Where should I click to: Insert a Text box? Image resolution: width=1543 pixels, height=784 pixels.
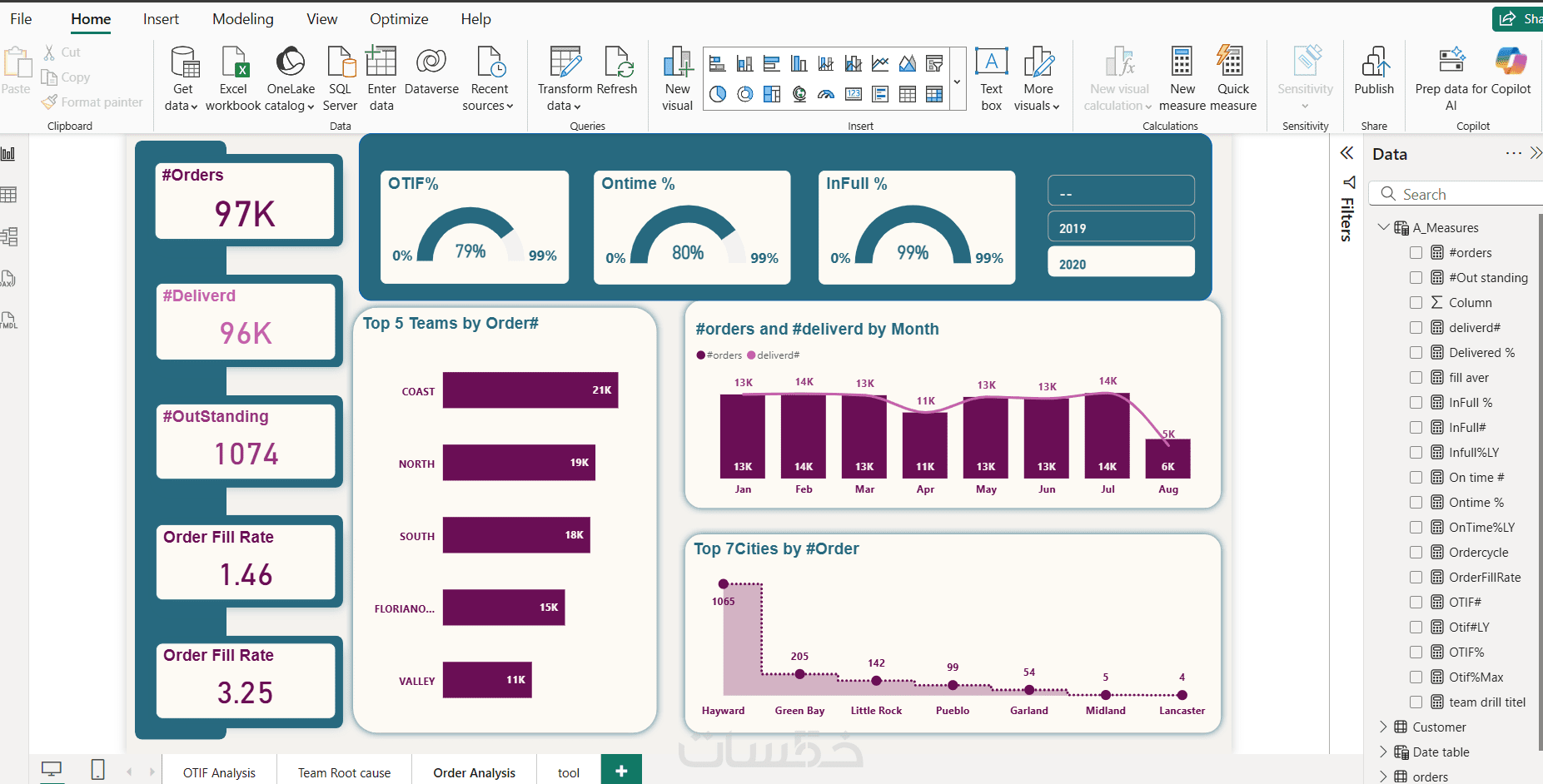[x=991, y=78]
